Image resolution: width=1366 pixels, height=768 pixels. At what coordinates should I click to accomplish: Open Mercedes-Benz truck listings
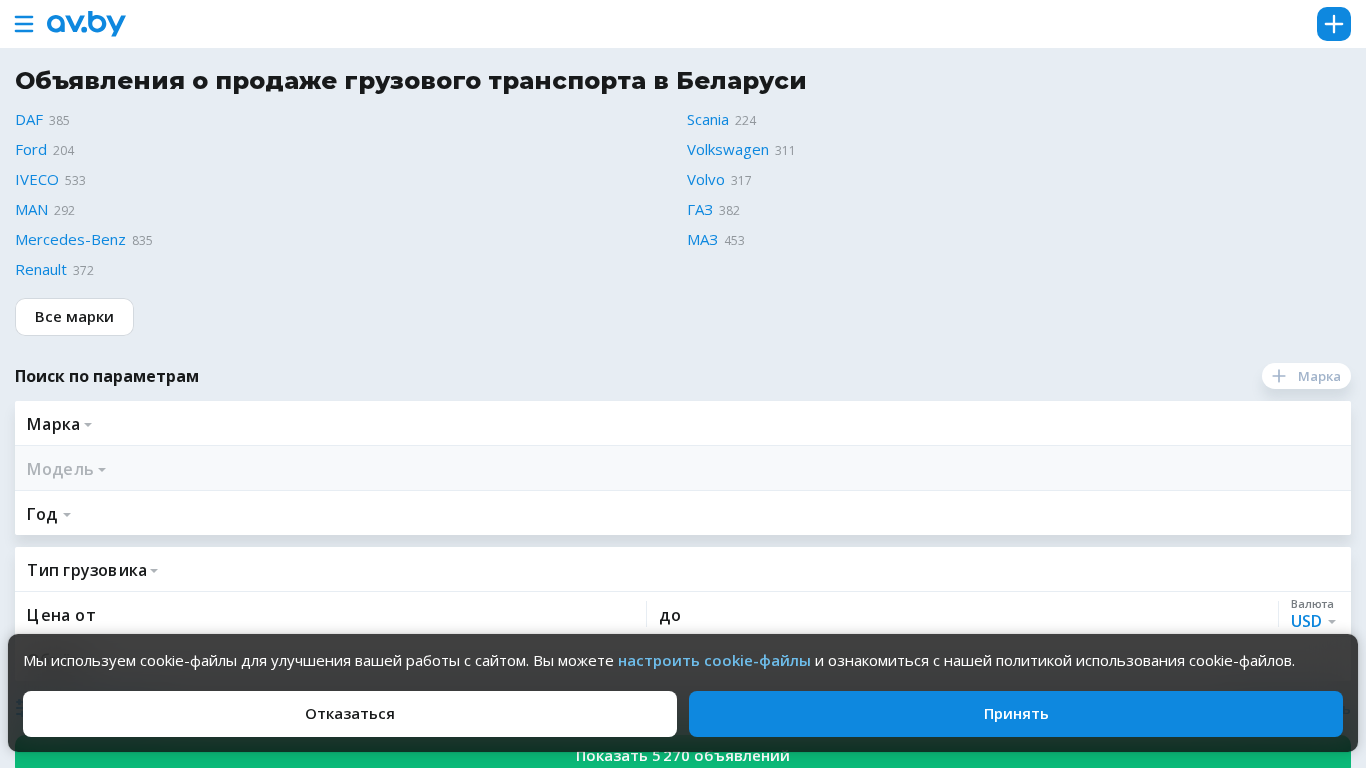pyautogui.click(x=70, y=240)
